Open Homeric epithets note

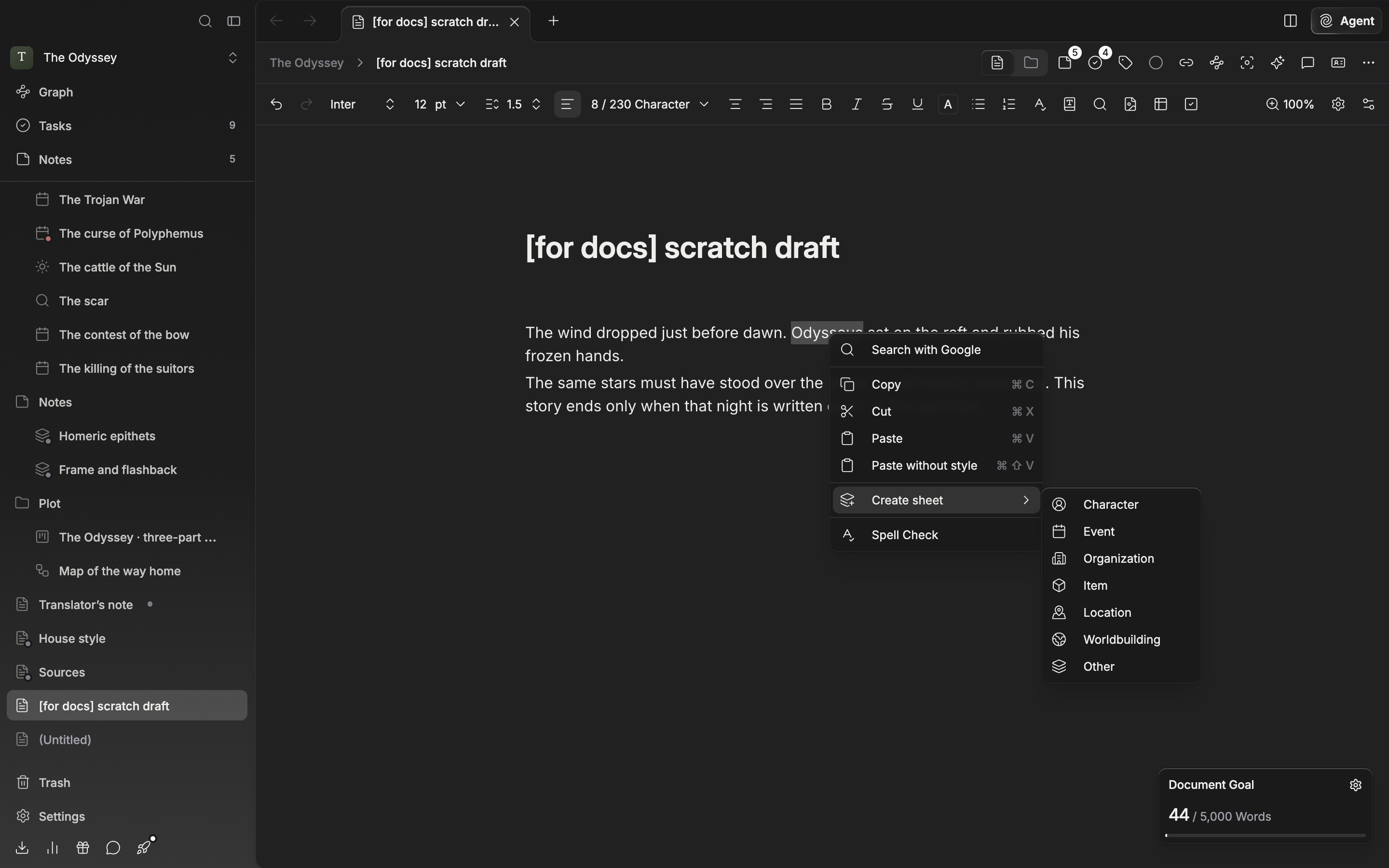click(x=126, y=436)
